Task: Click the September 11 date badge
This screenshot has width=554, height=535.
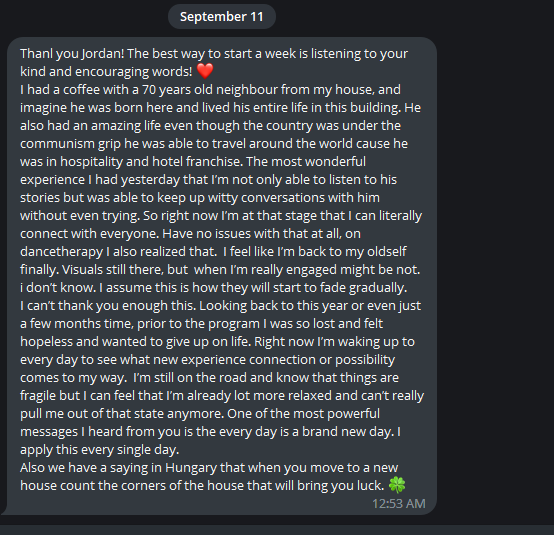Action: click(222, 17)
